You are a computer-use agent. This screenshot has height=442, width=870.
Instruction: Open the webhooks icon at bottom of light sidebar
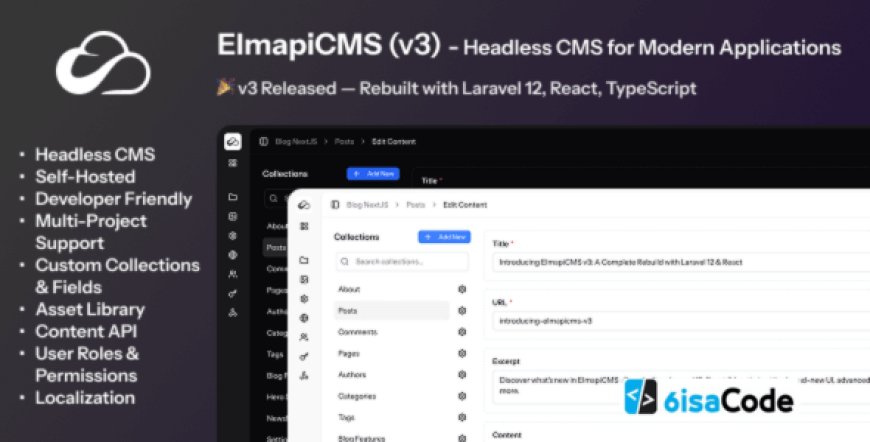[304, 375]
